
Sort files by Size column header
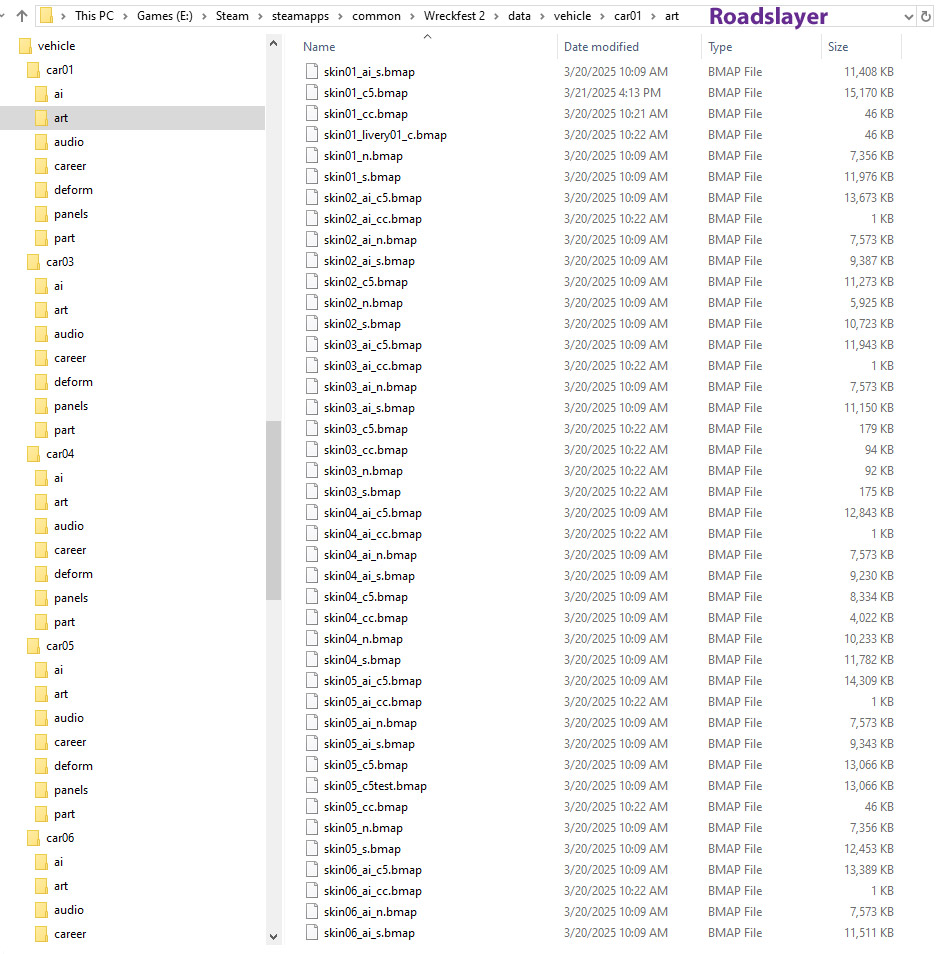click(838, 47)
